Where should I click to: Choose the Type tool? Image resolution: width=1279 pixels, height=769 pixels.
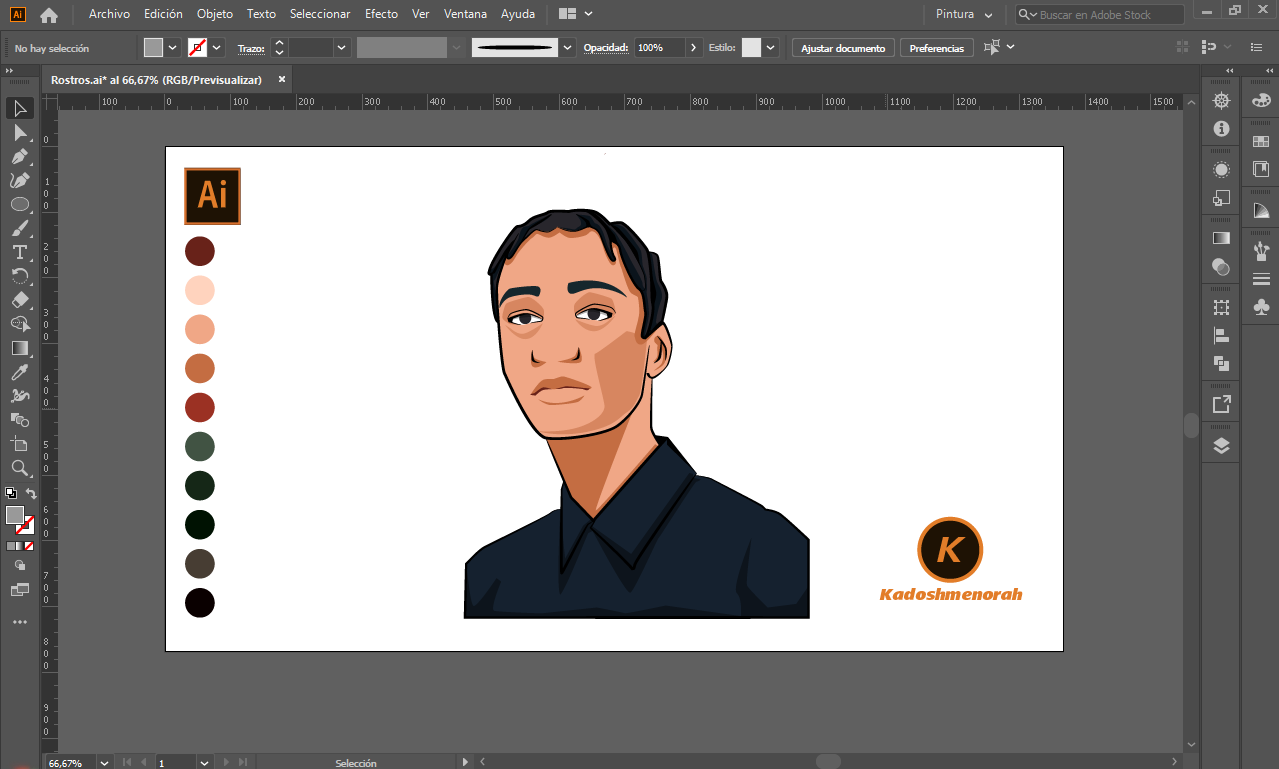pos(19,252)
